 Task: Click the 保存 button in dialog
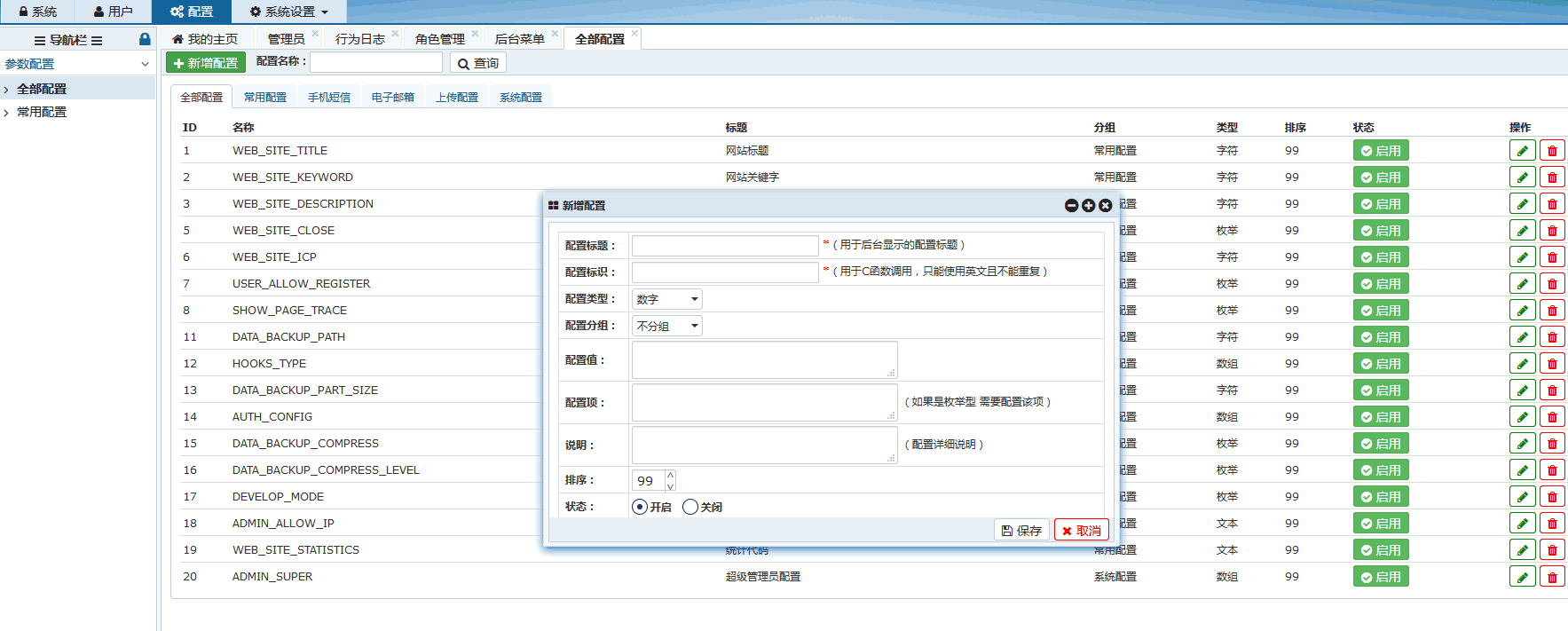[1021, 530]
